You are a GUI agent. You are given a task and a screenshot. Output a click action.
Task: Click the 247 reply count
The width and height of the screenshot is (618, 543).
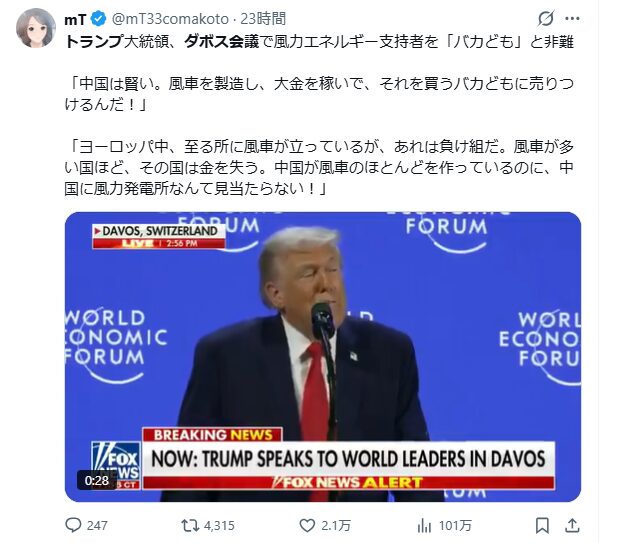97,526
